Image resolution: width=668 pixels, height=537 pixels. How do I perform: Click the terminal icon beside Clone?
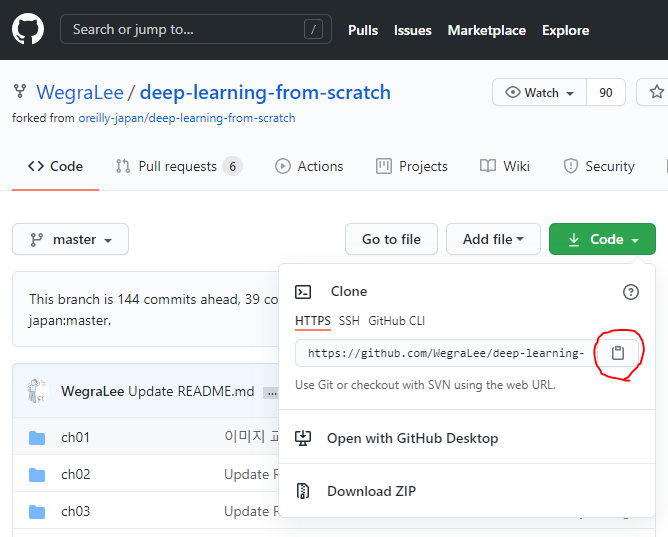pyautogui.click(x=303, y=292)
